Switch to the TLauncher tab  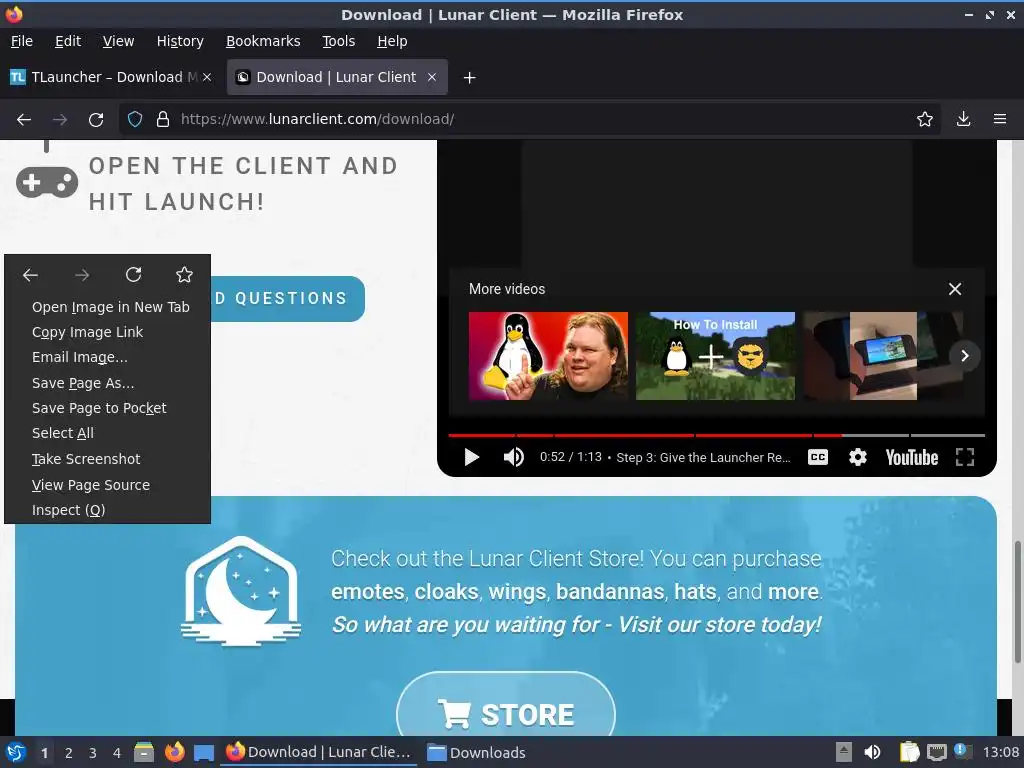pos(111,77)
